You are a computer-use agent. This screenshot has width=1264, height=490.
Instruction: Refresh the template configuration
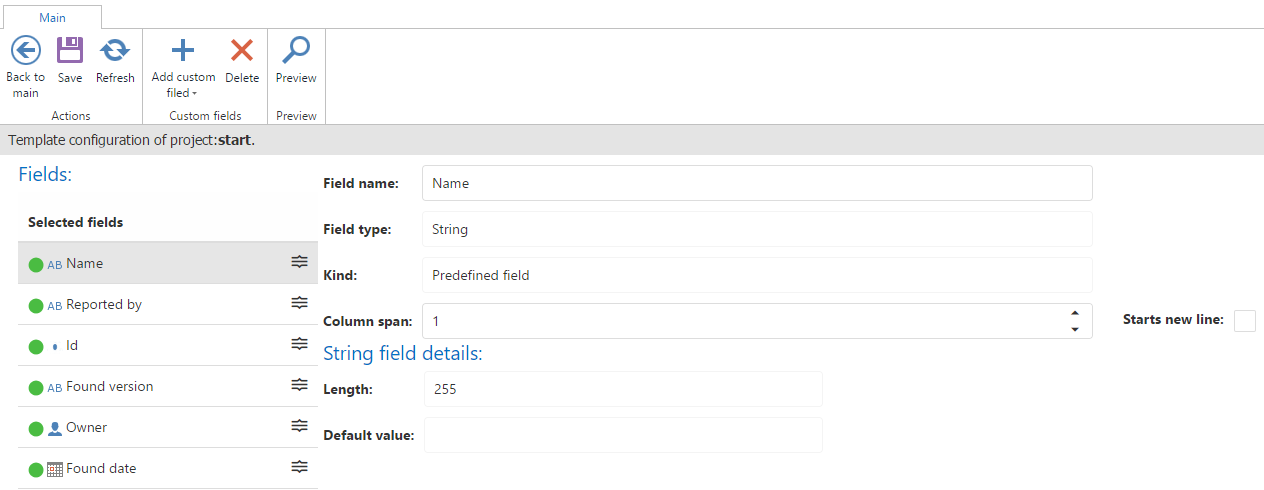[x=115, y=51]
